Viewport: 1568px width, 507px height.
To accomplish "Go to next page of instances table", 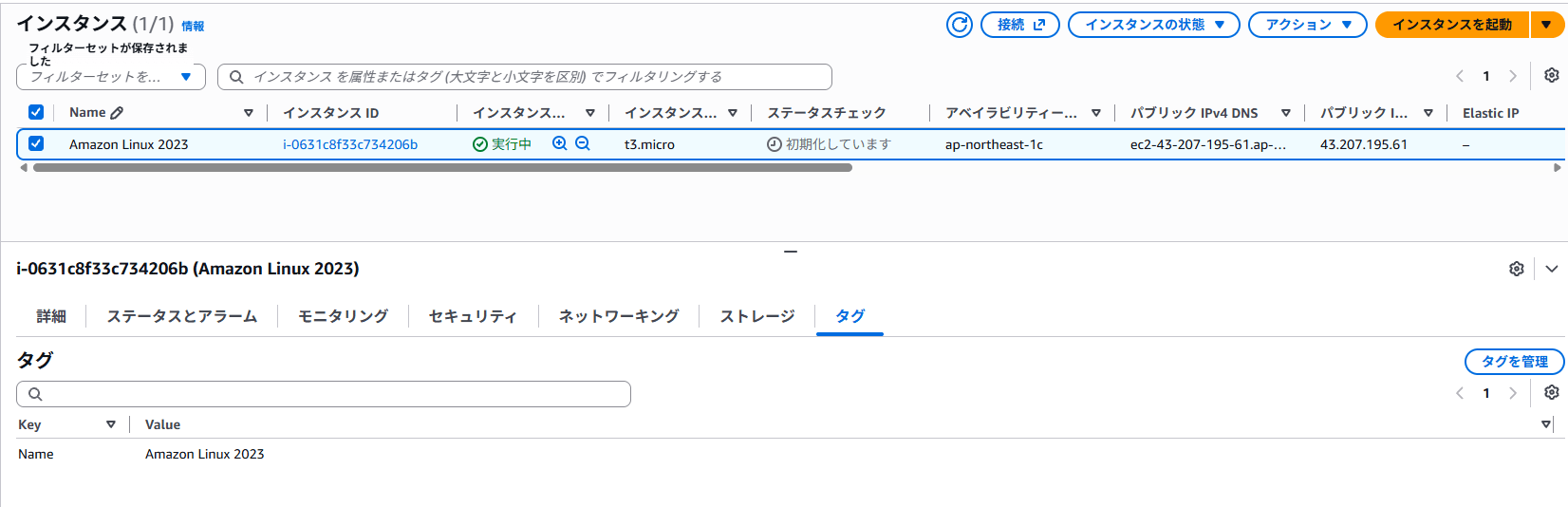I will [1513, 76].
